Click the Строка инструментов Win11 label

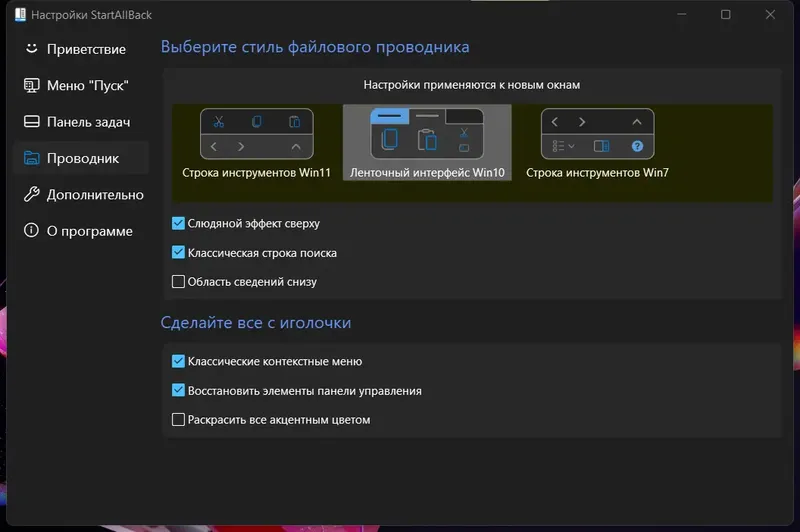point(256,172)
